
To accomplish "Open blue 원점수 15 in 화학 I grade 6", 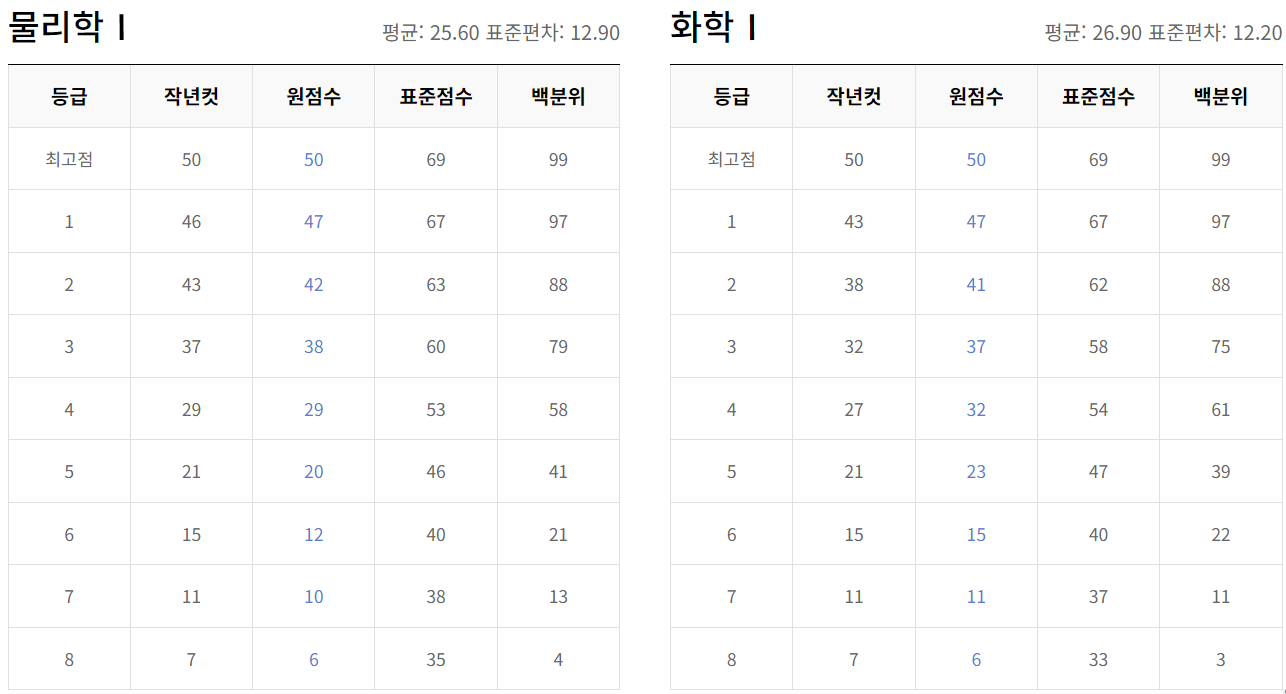I will pos(976,535).
